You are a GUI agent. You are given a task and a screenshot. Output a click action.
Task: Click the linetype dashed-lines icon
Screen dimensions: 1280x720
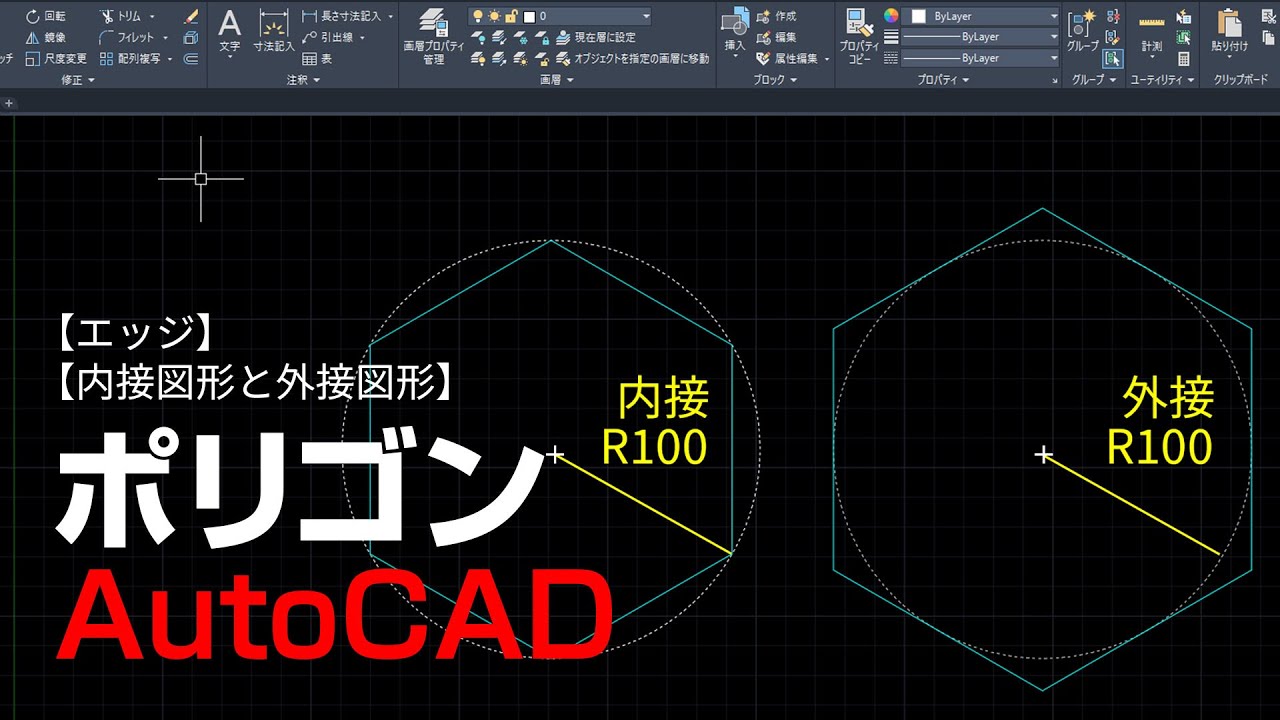pos(891,58)
